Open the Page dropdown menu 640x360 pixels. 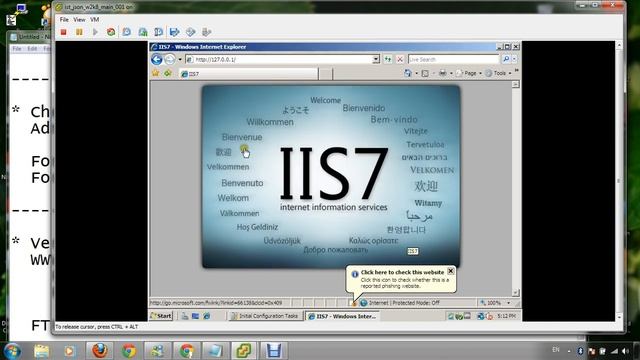pos(469,73)
